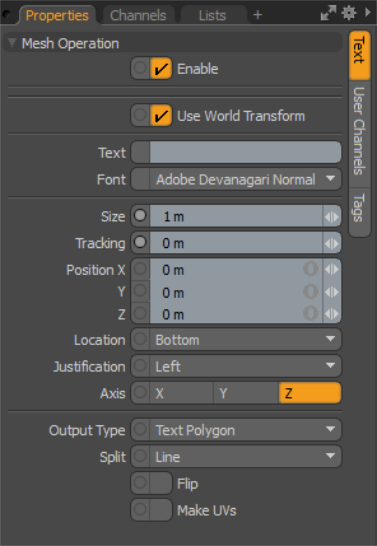Add a new tab with plus icon
This screenshot has width=377, height=546.
tap(258, 15)
